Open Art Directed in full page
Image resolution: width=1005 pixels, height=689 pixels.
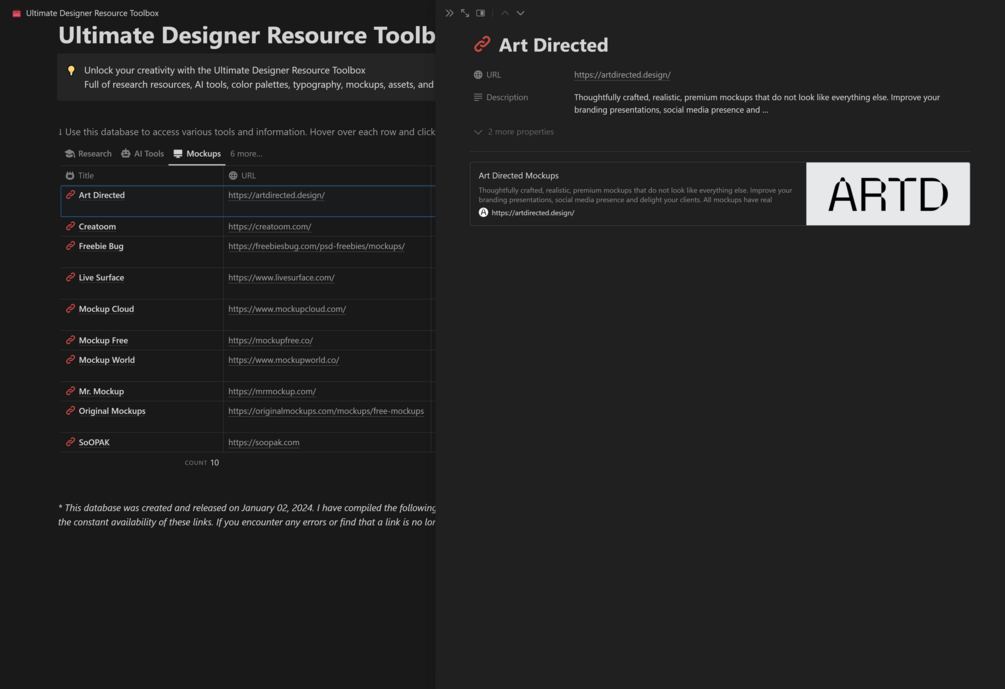coord(465,13)
